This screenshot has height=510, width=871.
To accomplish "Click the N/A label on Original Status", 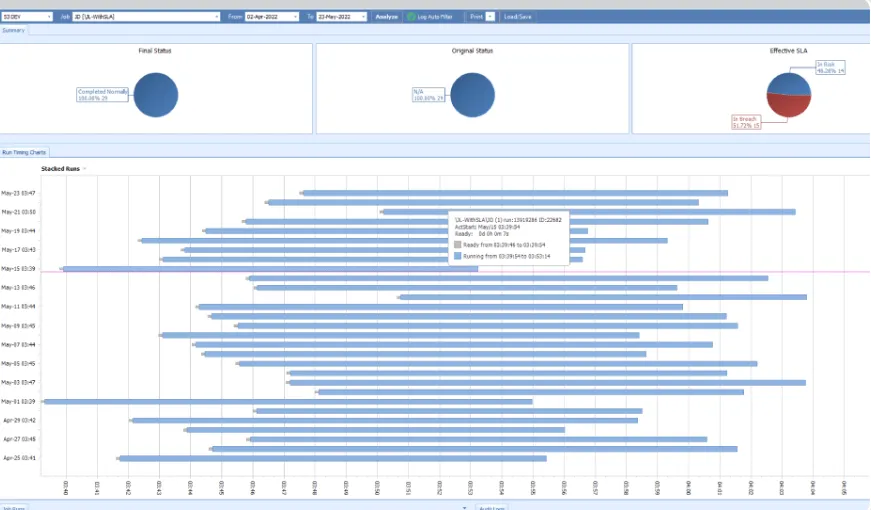I will 428,95.
